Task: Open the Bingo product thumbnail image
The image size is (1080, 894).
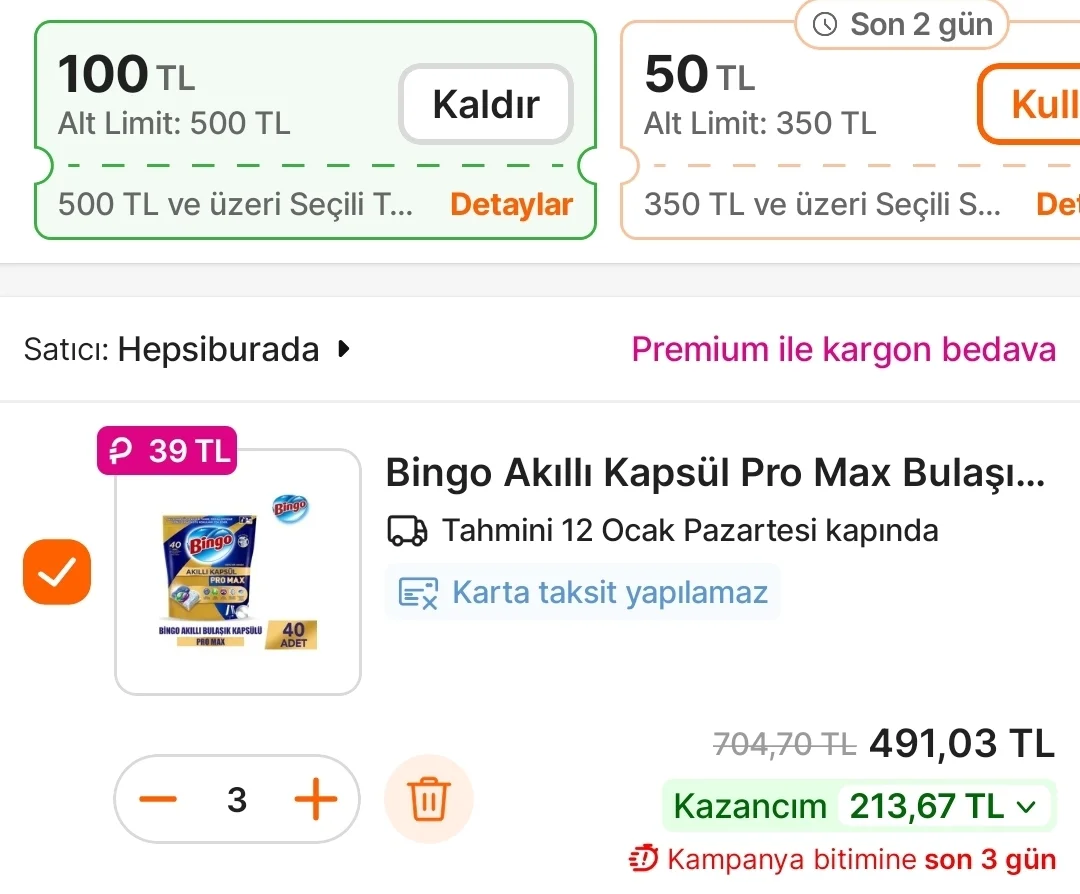Action: [x=238, y=572]
